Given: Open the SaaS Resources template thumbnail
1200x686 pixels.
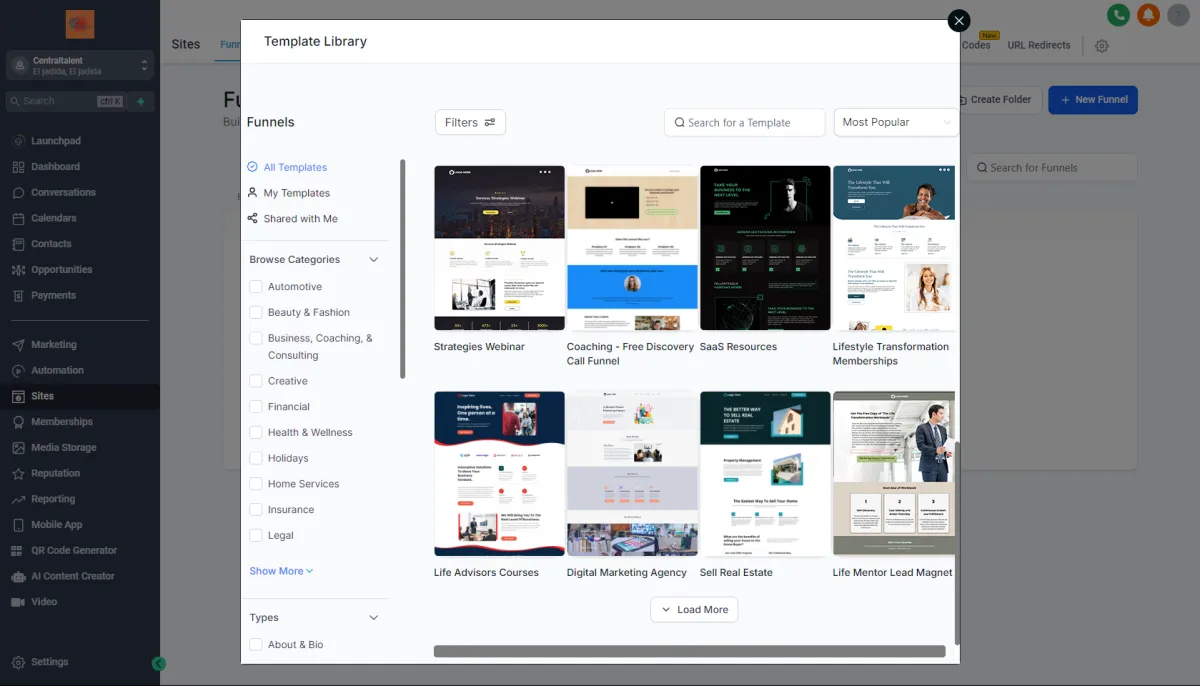Looking at the screenshot, I should [x=765, y=248].
